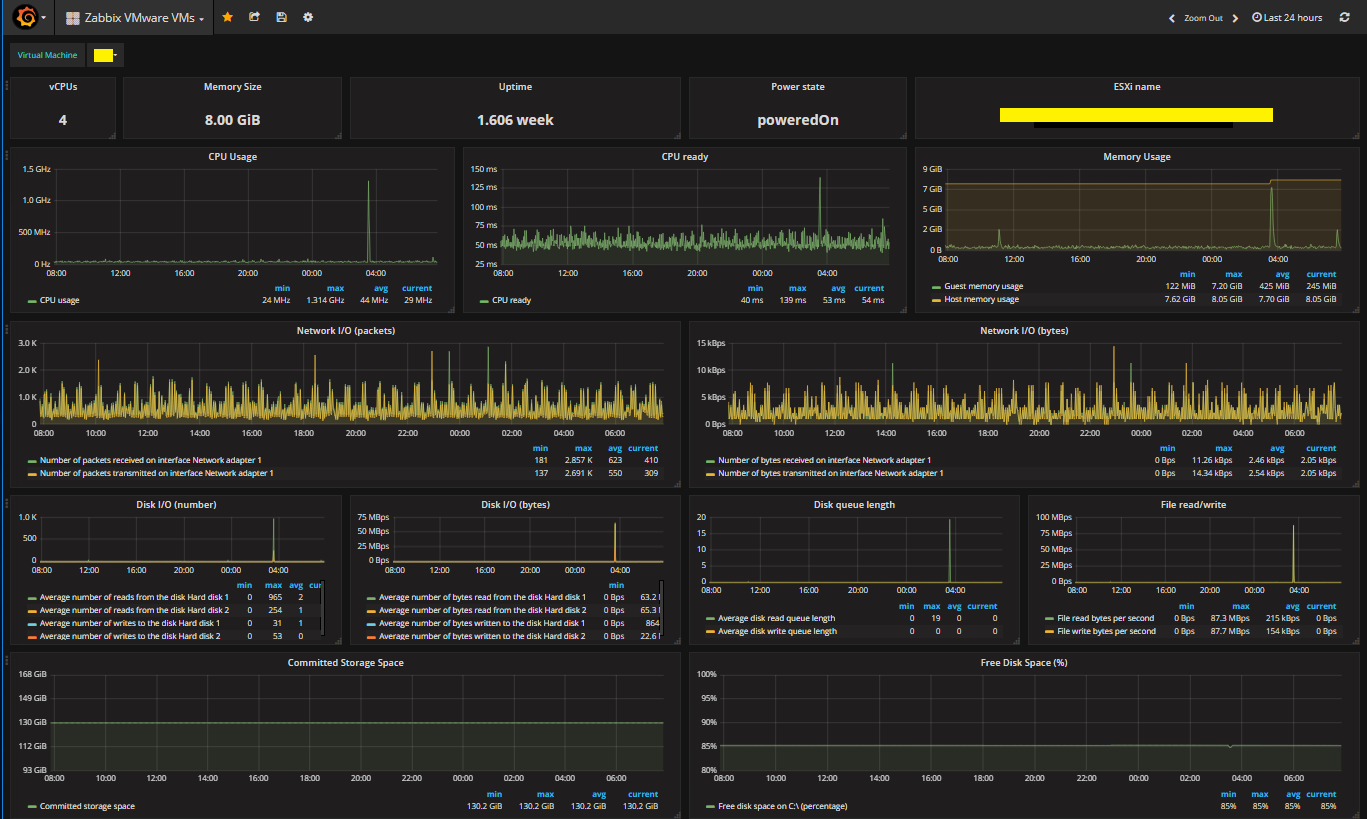This screenshot has height=819, width=1367.
Task: Open dashboard settings gear icon
Action: click(x=308, y=18)
